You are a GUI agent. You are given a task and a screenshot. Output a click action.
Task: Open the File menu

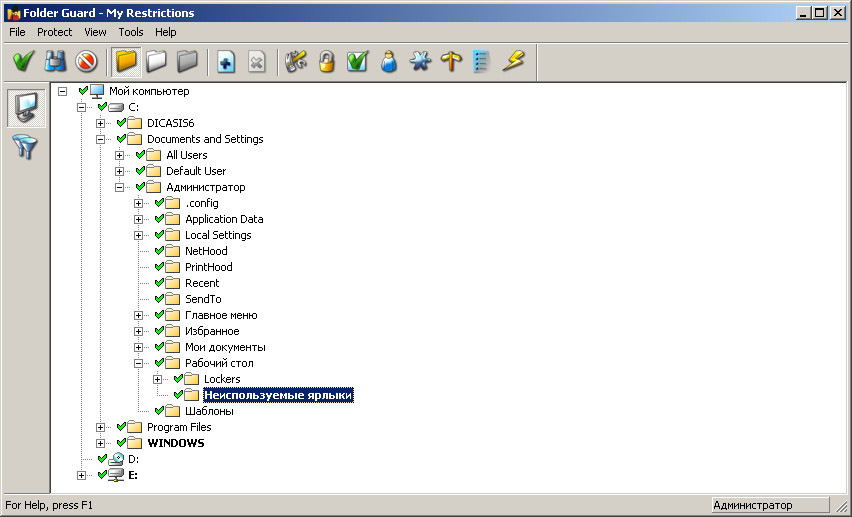point(17,32)
